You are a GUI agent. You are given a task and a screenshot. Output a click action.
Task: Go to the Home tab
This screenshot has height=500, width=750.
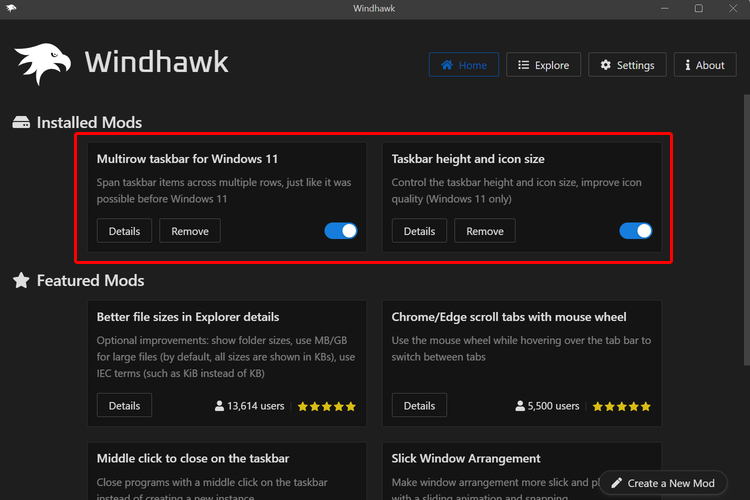463,65
